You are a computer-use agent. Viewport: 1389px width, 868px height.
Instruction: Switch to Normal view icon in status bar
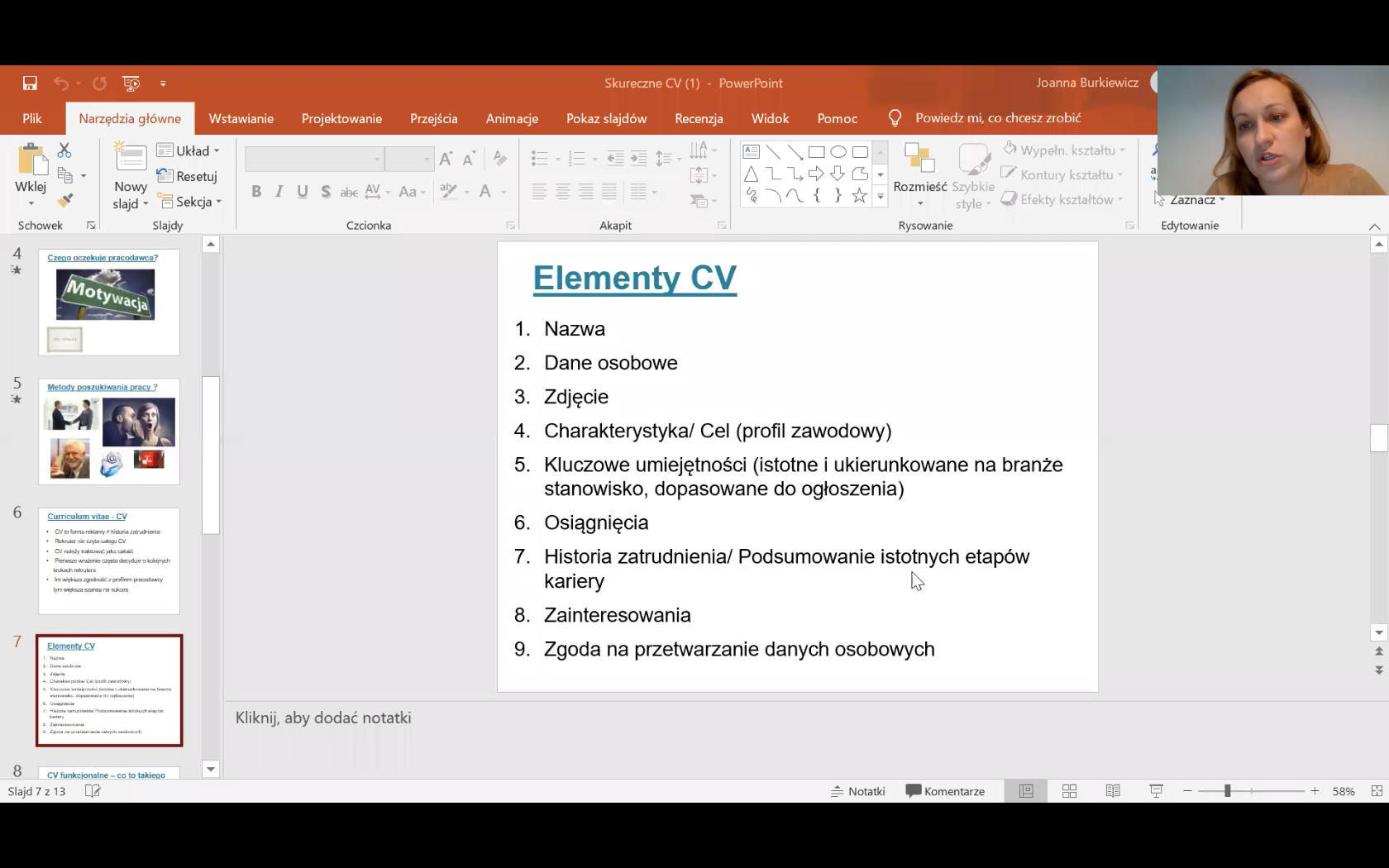coord(1026,791)
